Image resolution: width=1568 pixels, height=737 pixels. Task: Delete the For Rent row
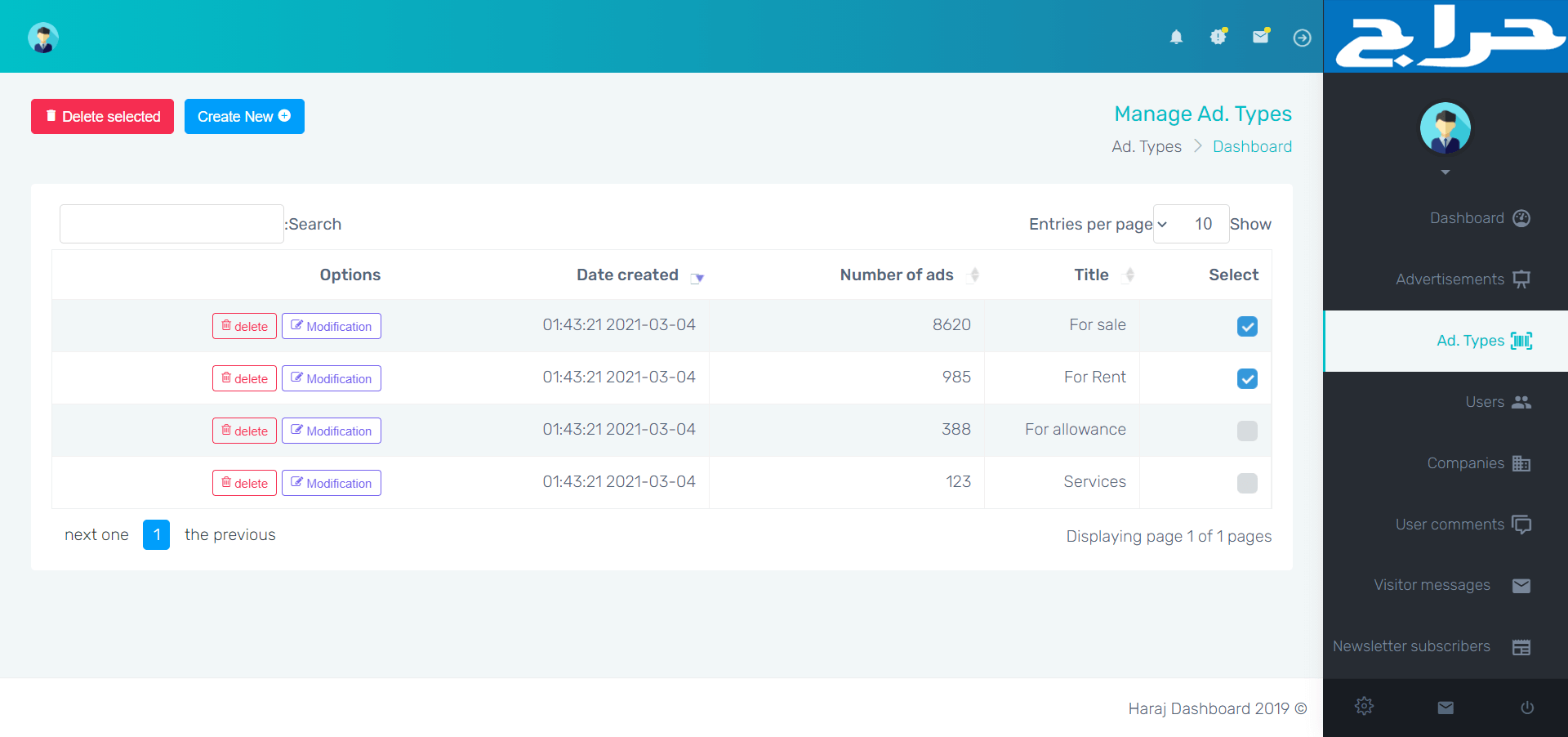pos(244,378)
